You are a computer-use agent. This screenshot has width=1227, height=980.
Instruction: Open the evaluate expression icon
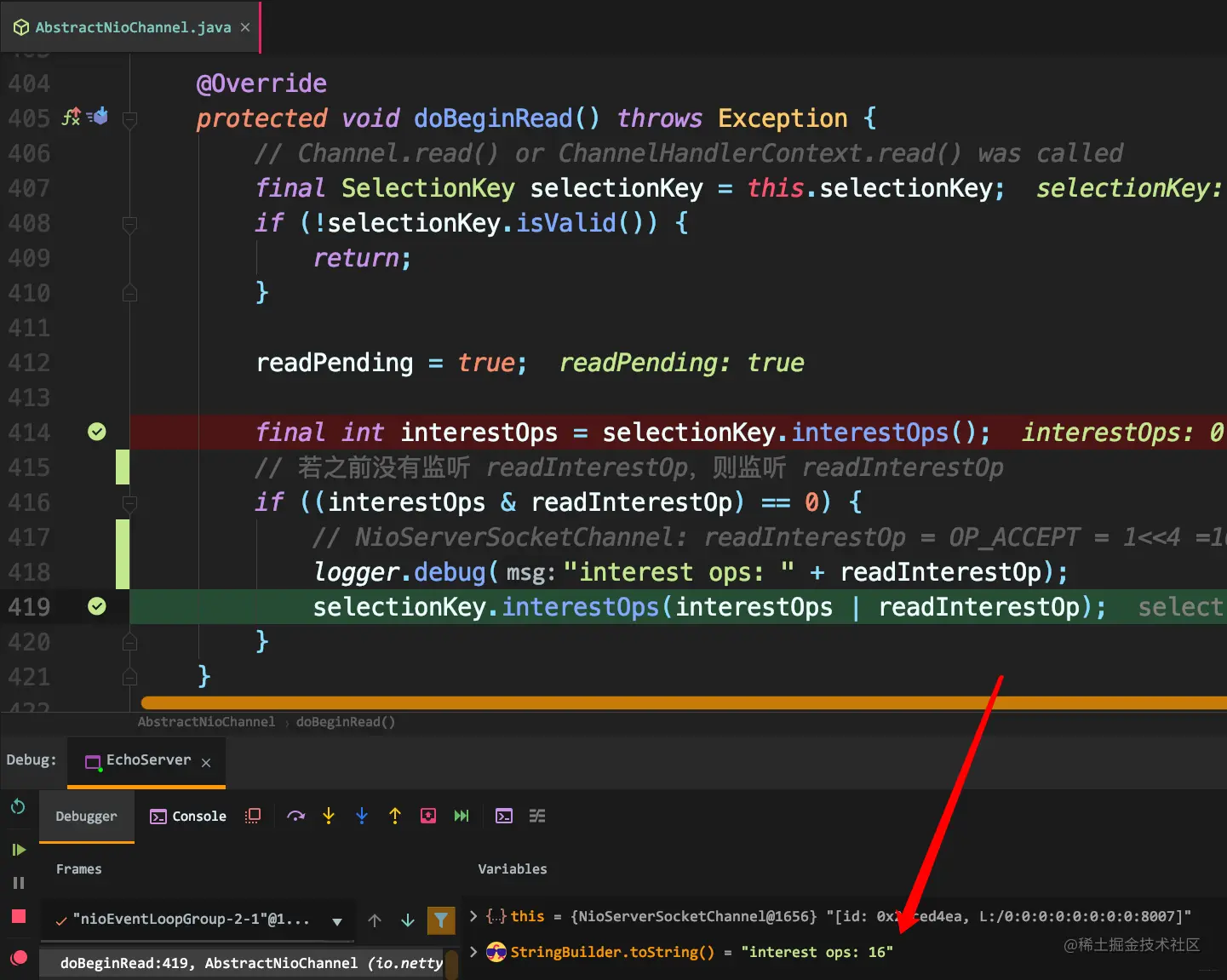504,816
